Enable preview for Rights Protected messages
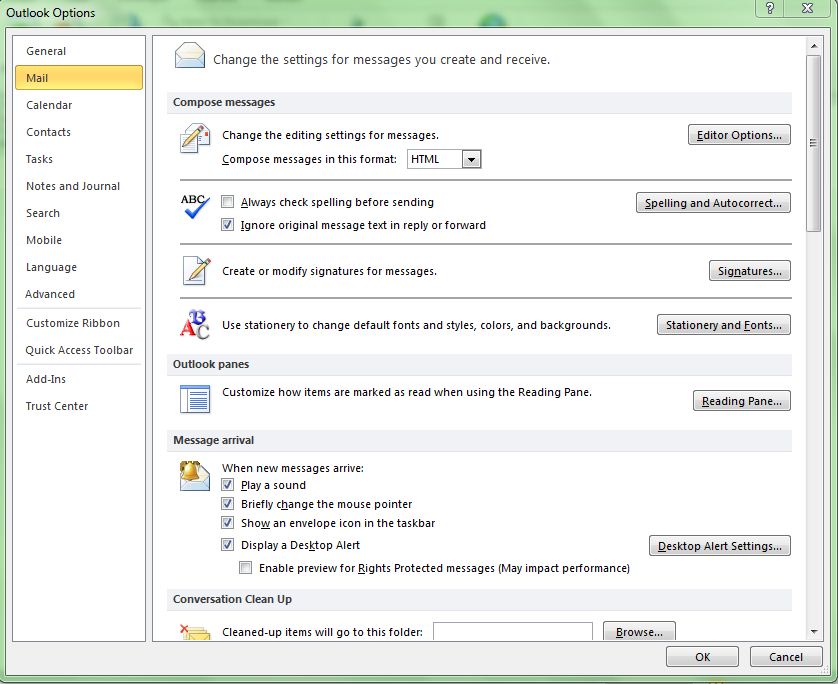 245,568
